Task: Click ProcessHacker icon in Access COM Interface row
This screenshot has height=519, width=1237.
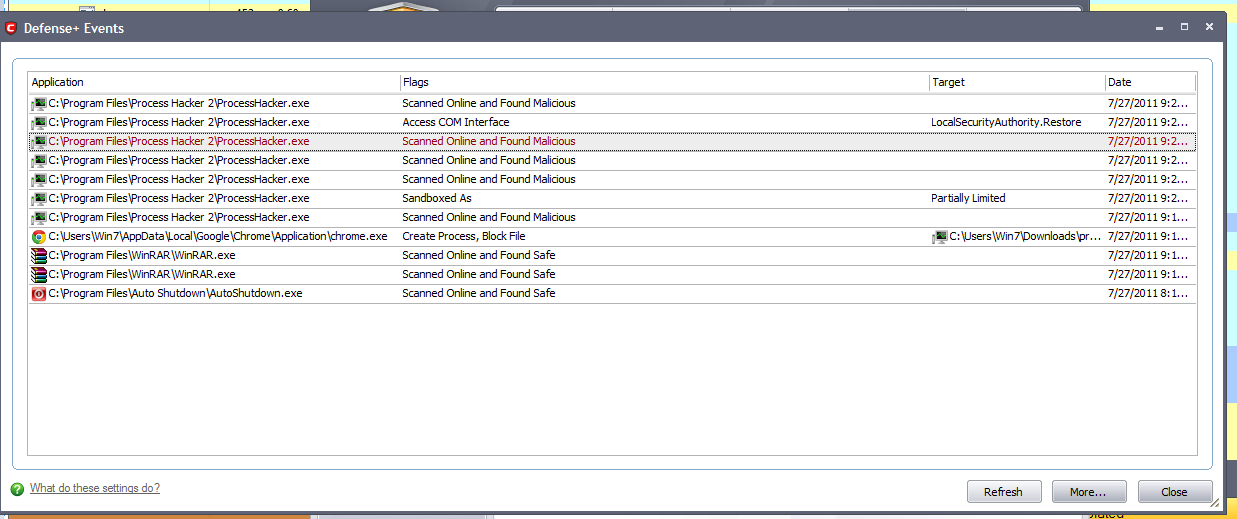Action: coord(39,122)
